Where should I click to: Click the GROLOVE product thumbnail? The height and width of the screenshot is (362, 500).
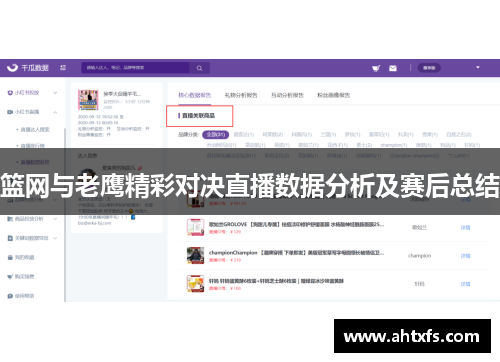coord(196,227)
